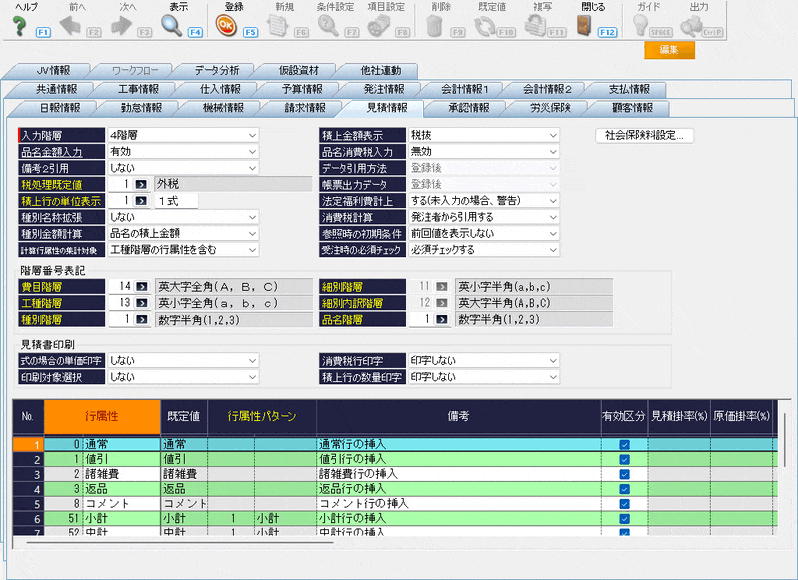
Task: Expand the 入力階層 dropdown
Action: 251,135
